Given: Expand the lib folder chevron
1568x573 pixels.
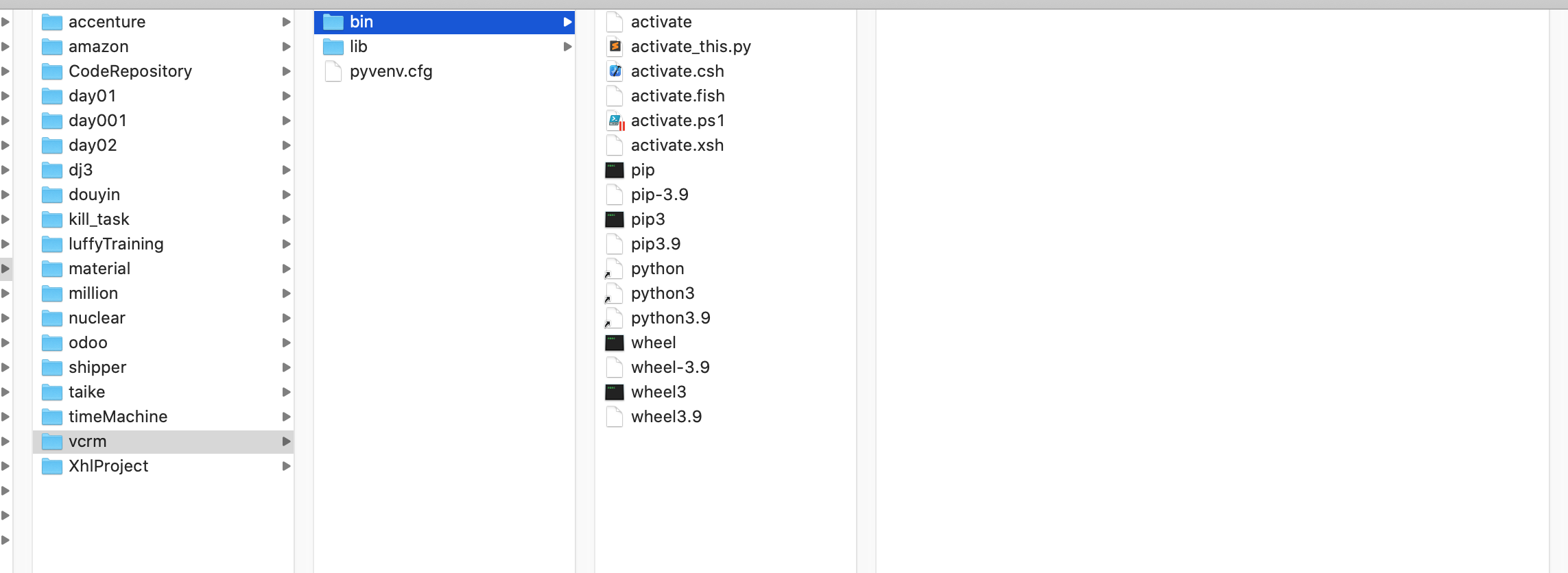Looking at the screenshot, I should 567,47.
